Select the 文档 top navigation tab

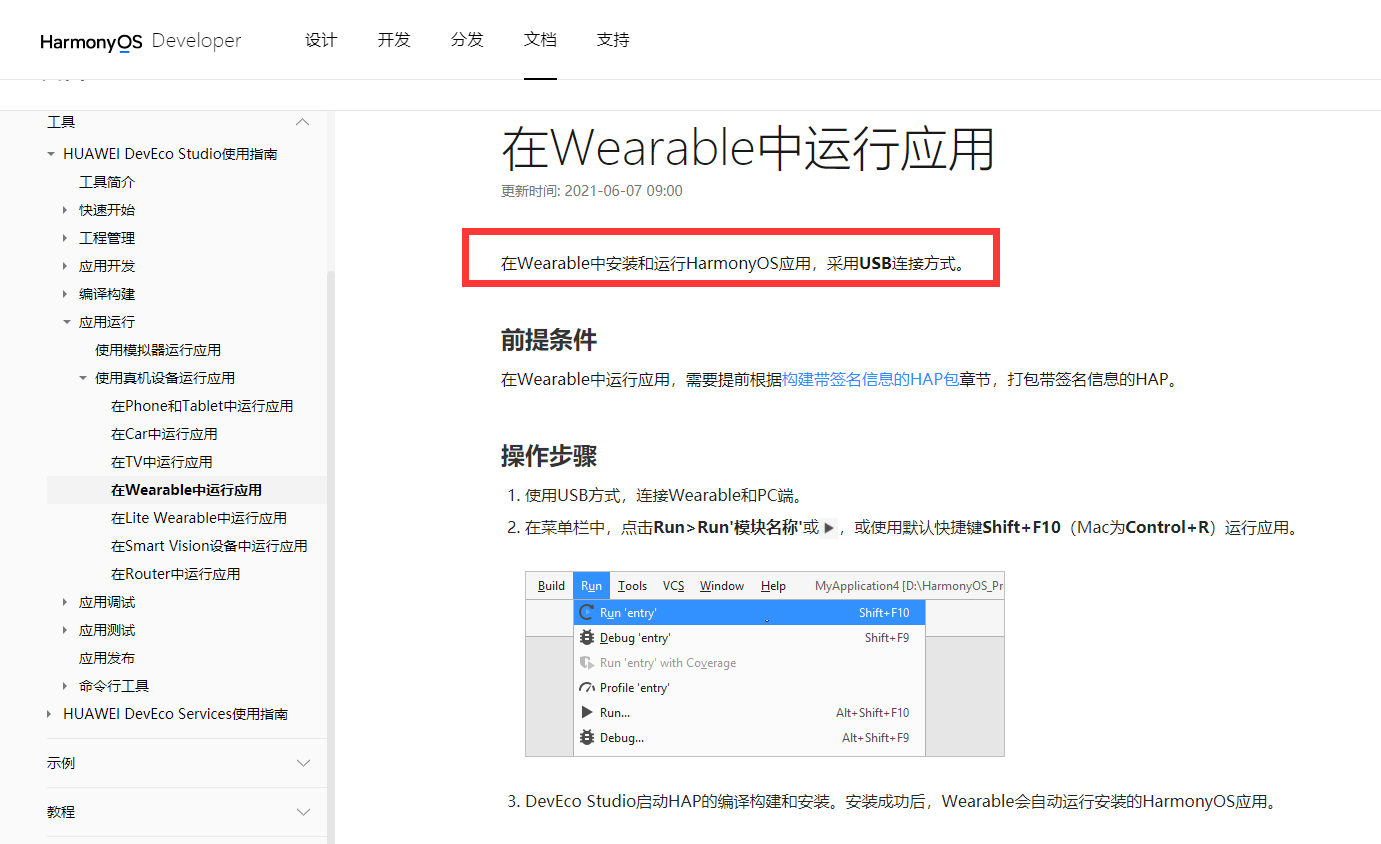540,40
